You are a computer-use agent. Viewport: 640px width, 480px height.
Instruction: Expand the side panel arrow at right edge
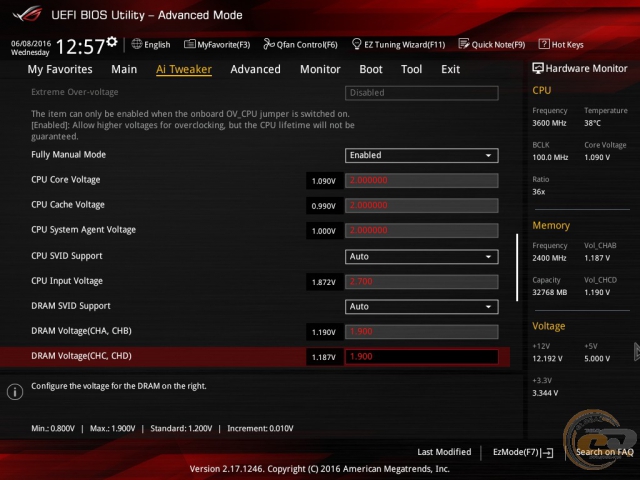636,352
